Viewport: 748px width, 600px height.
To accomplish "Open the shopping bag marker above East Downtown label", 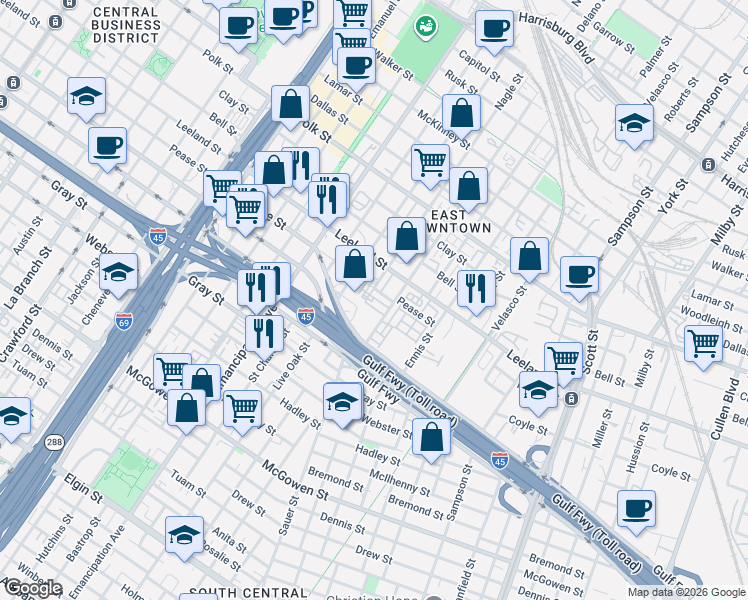I will click(468, 188).
